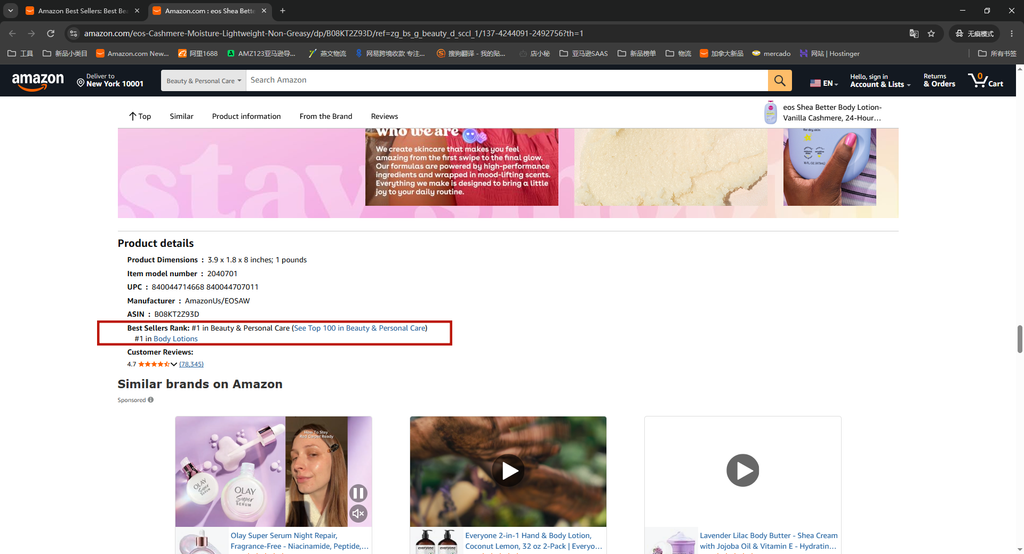Jump to the Reviews section
1024x554 pixels.
coord(384,116)
